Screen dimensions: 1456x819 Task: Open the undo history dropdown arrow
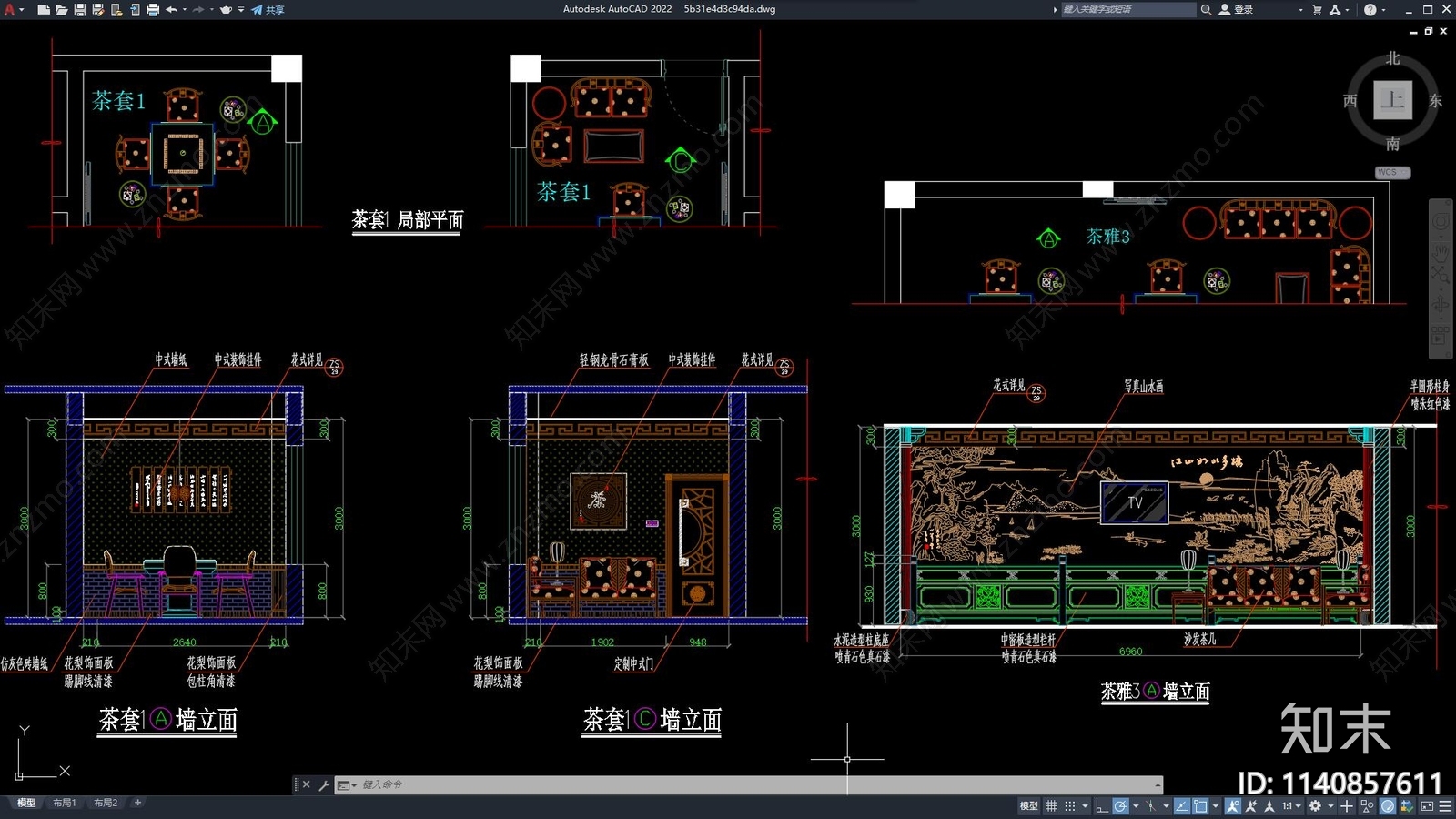[185, 9]
